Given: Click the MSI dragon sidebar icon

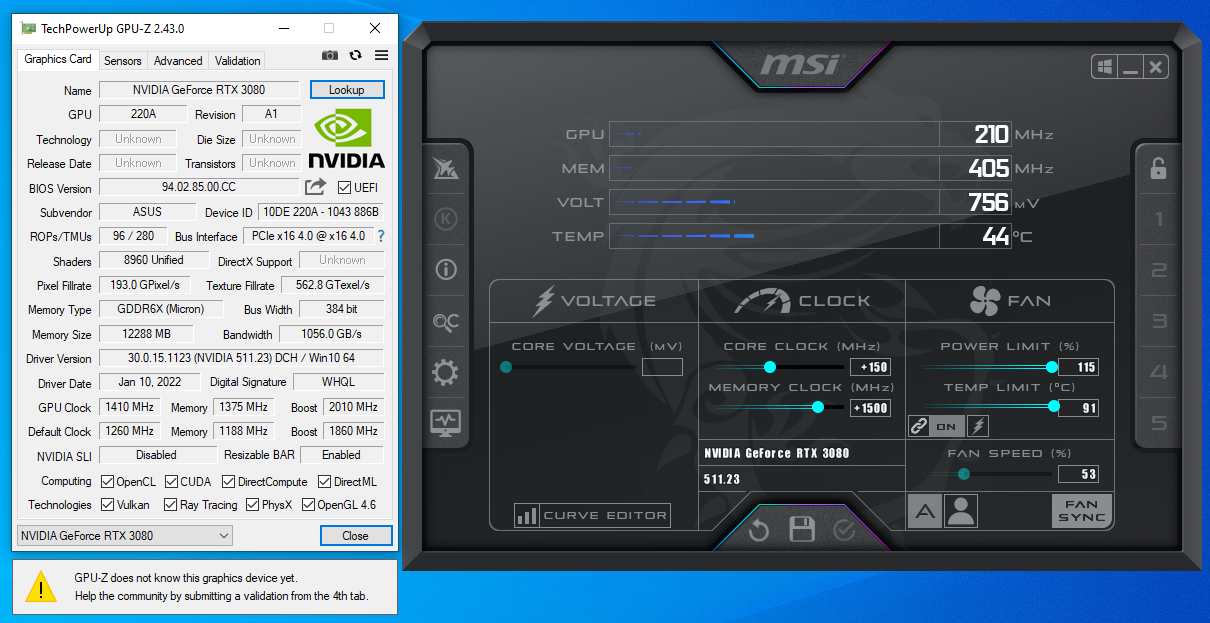Looking at the screenshot, I should click(x=446, y=168).
